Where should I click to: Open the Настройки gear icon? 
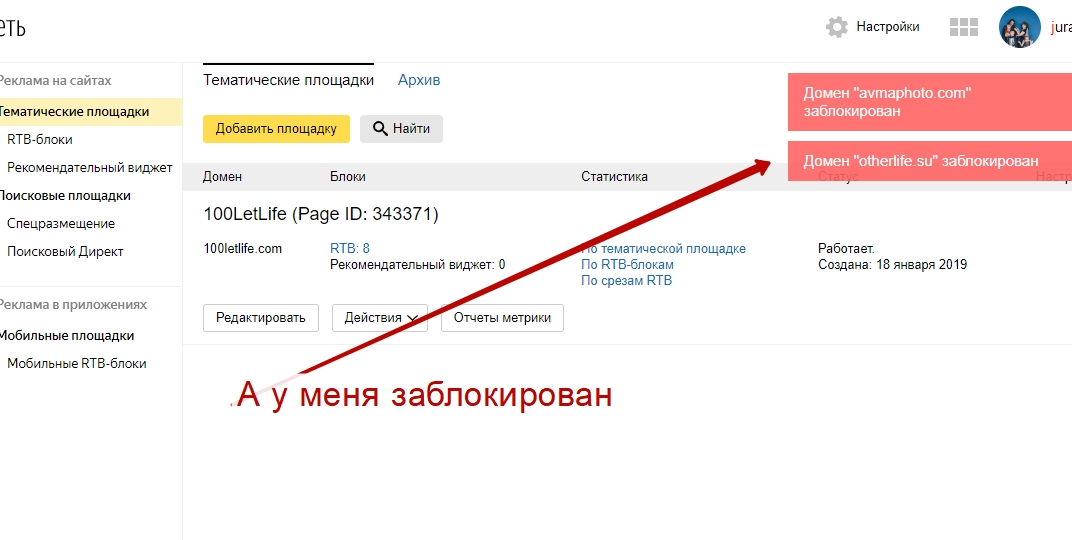pyautogui.click(x=837, y=27)
